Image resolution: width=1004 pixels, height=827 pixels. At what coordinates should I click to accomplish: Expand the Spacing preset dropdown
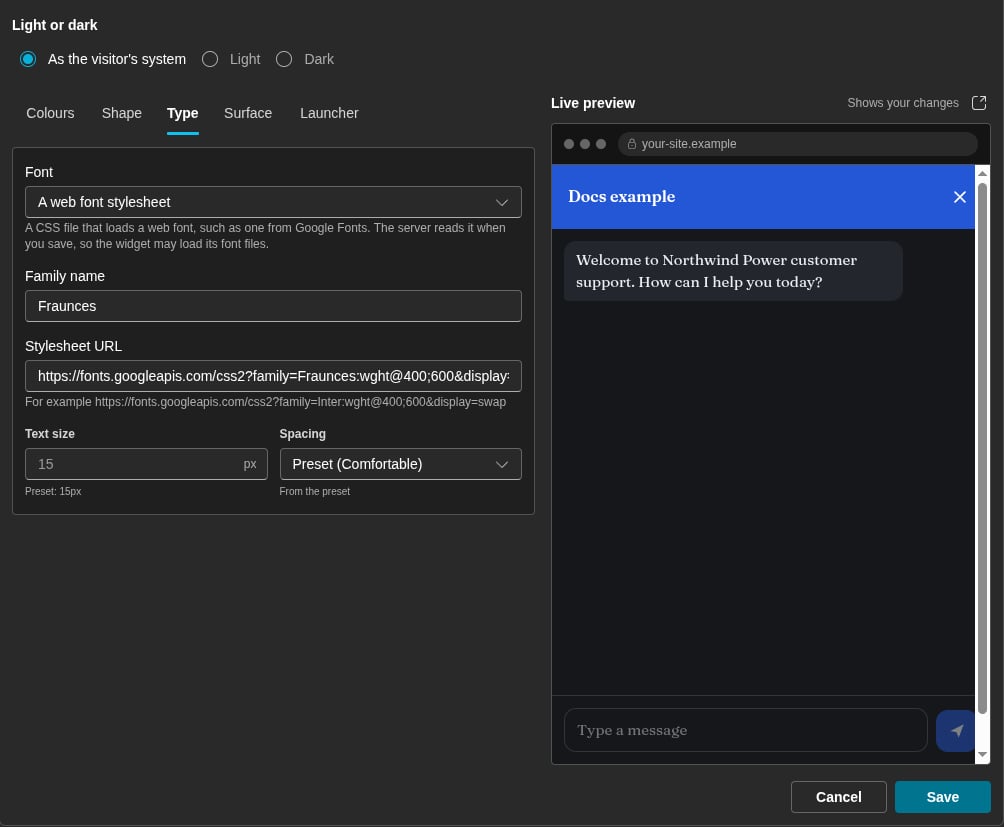point(401,464)
